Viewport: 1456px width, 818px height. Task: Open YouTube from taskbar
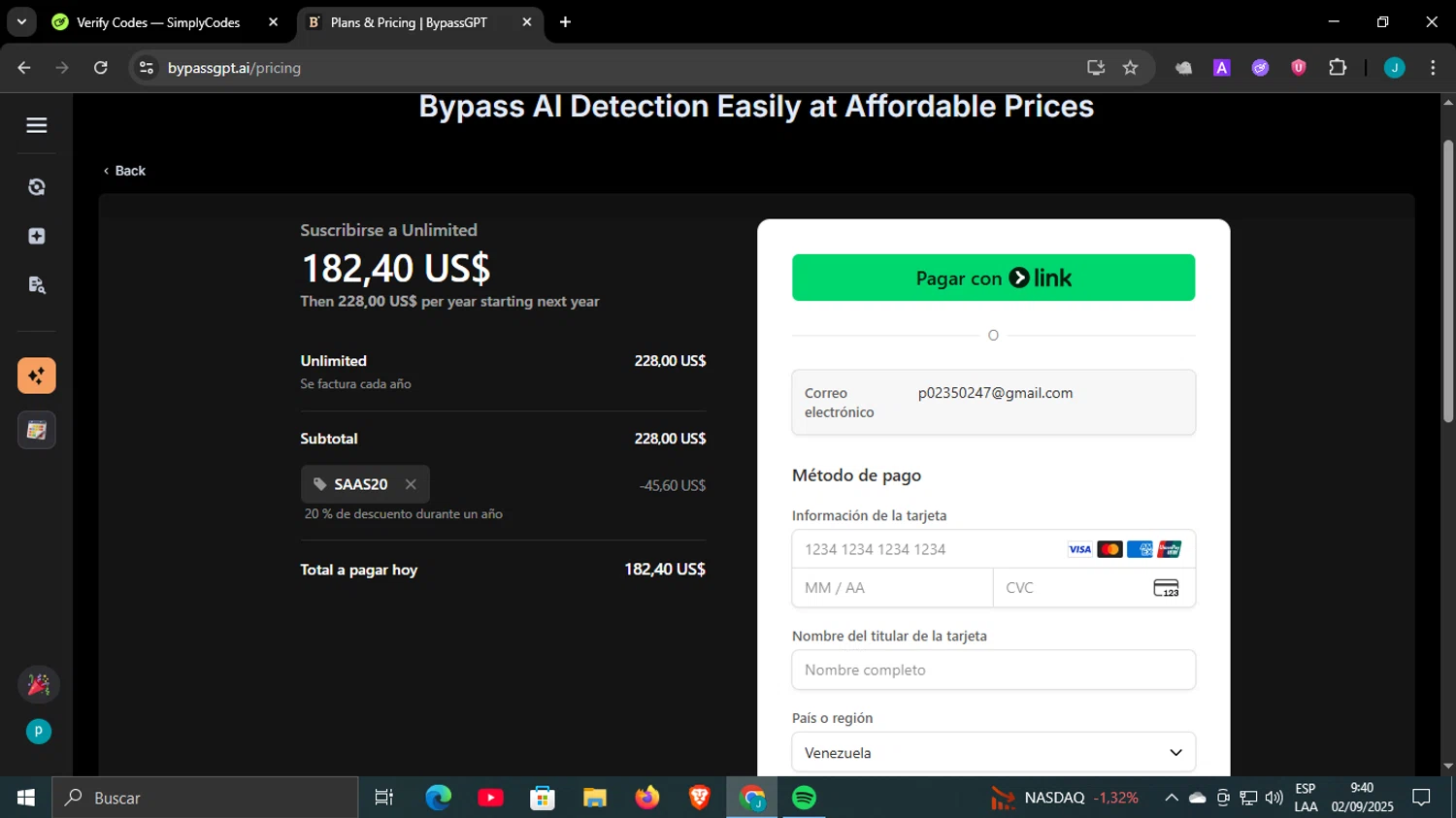[490, 798]
